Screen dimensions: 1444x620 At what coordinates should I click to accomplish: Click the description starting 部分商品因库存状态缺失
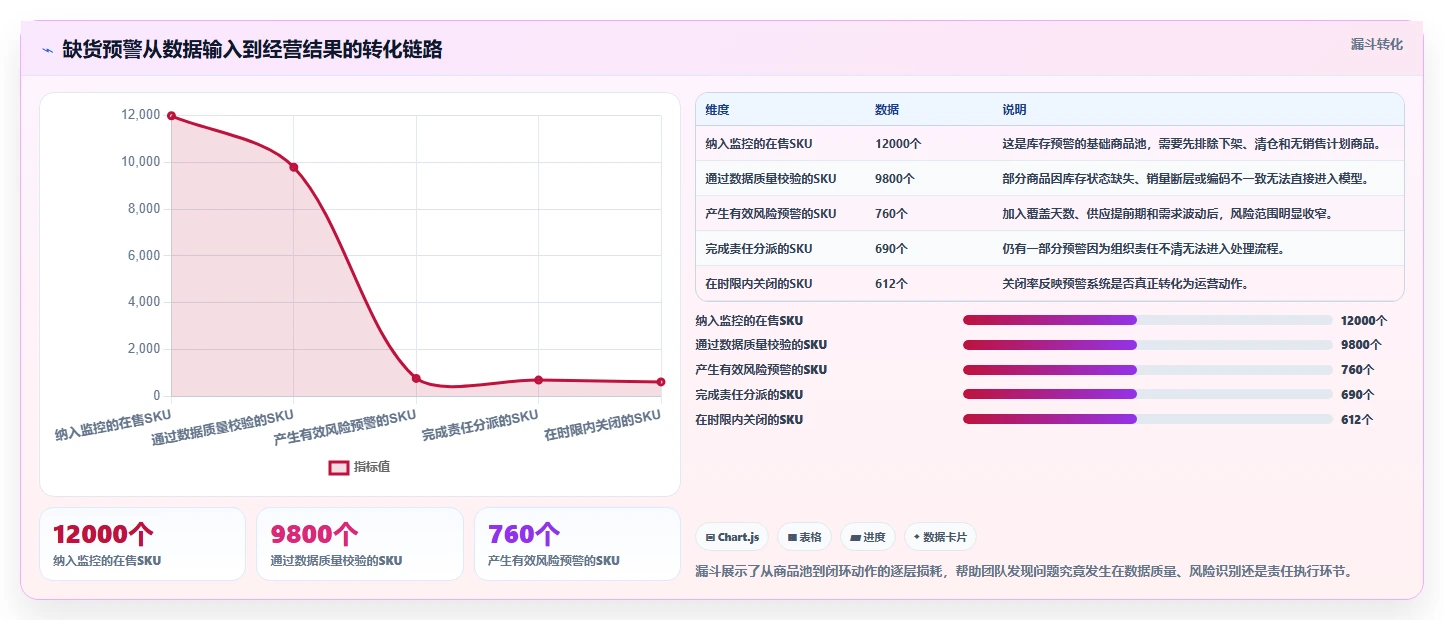pyautogui.click(x=1186, y=179)
